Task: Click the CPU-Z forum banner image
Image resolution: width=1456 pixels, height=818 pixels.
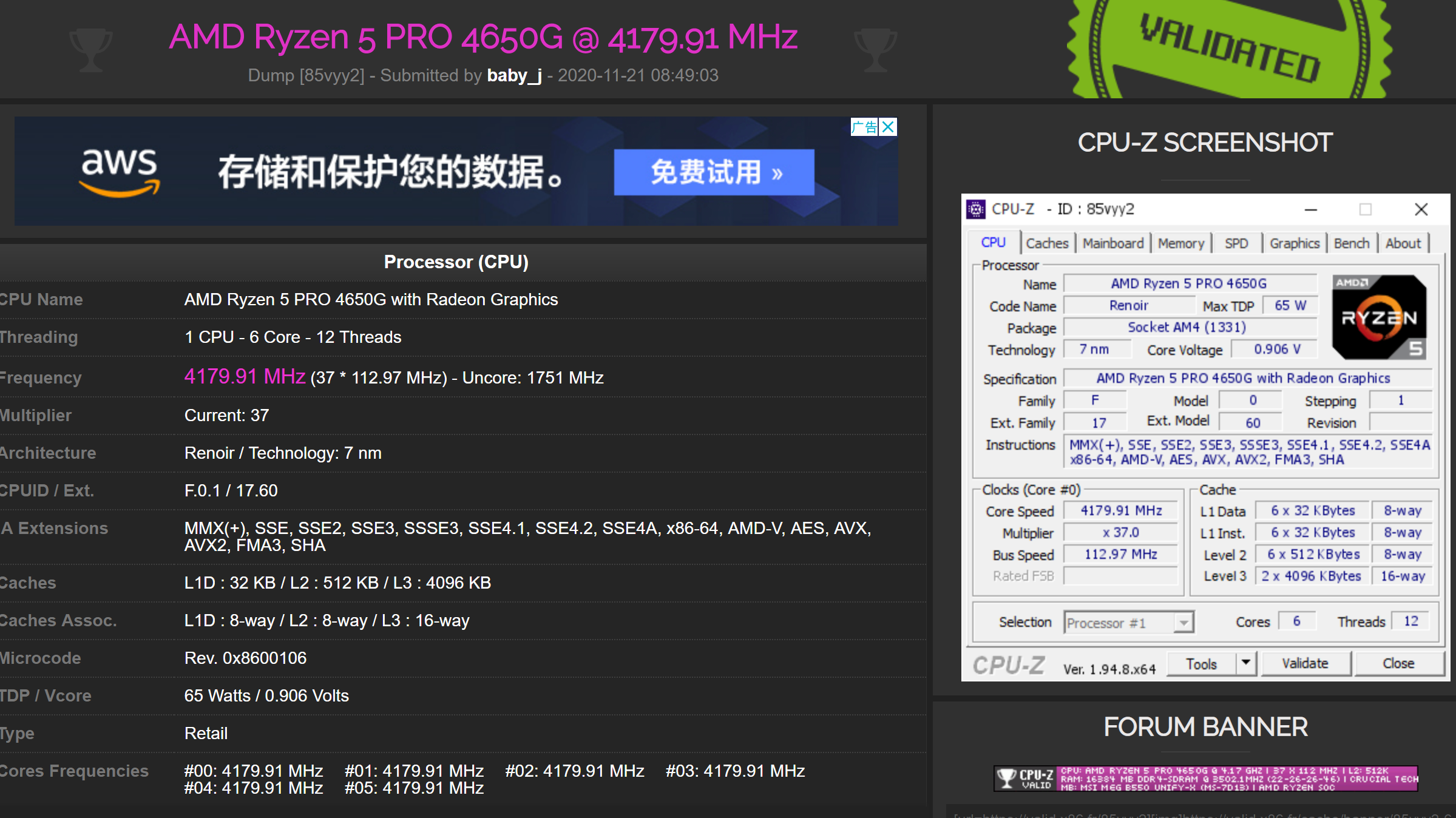Action: coord(1205,778)
